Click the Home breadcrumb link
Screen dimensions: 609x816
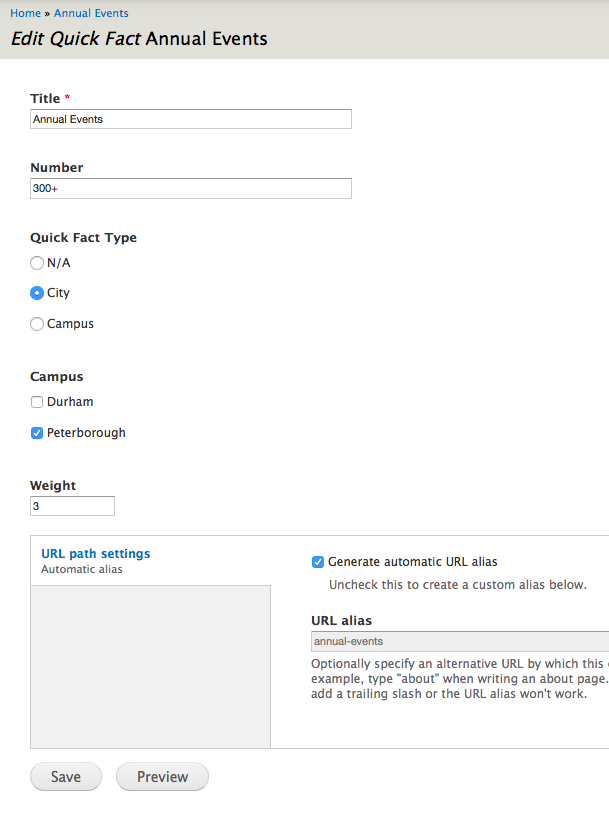click(25, 14)
